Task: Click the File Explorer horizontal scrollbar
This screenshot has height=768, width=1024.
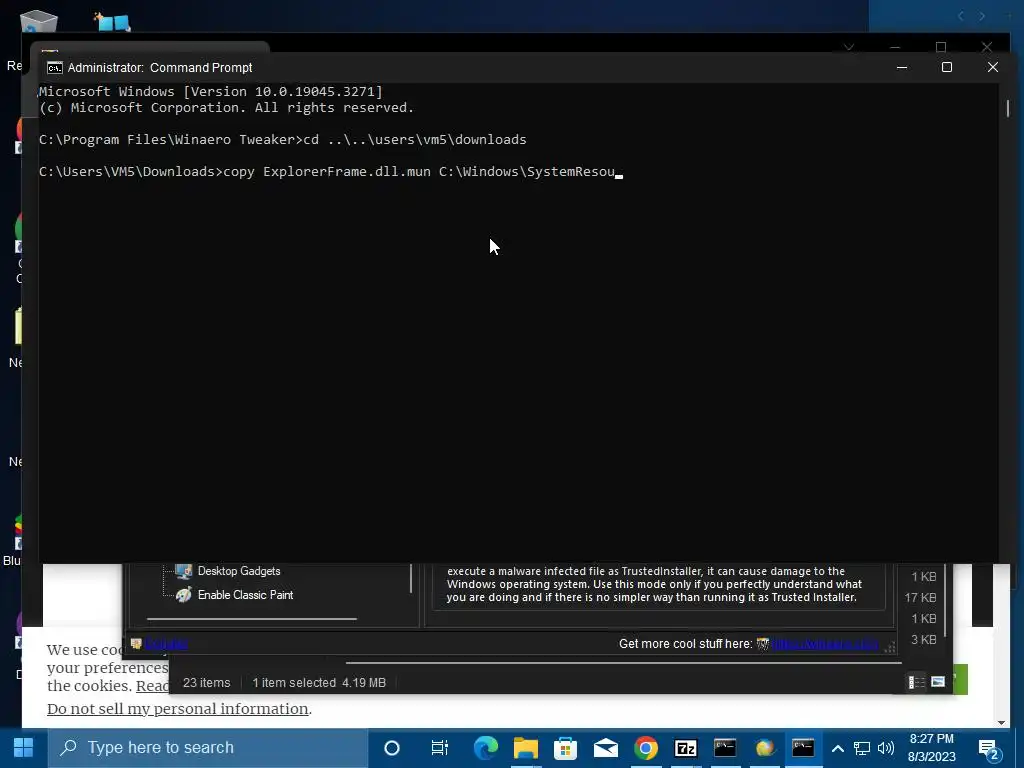Action: [623, 663]
